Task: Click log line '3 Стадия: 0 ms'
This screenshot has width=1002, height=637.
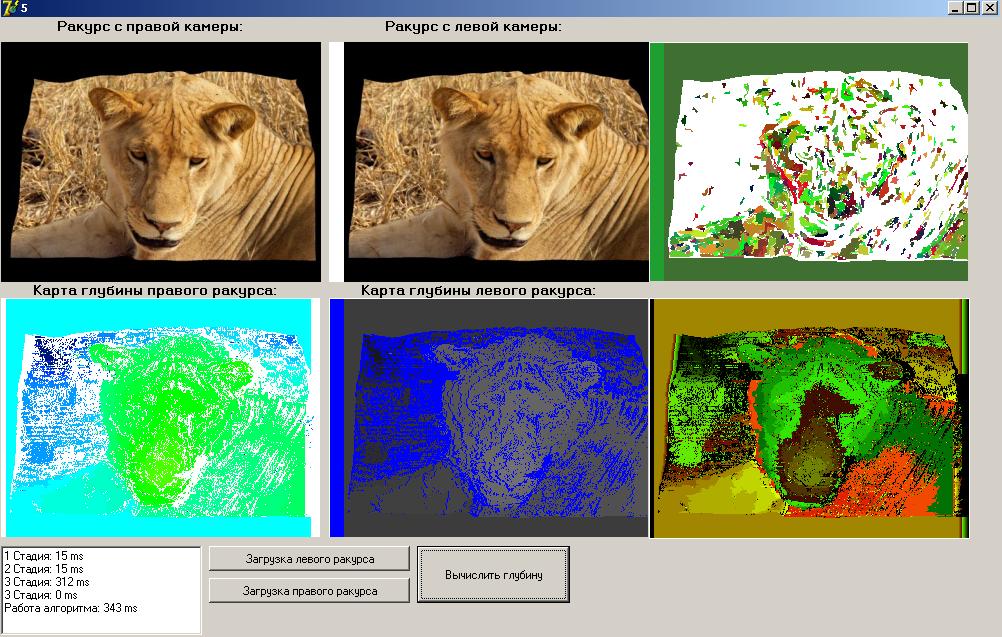Action: (x=40, y=595)
